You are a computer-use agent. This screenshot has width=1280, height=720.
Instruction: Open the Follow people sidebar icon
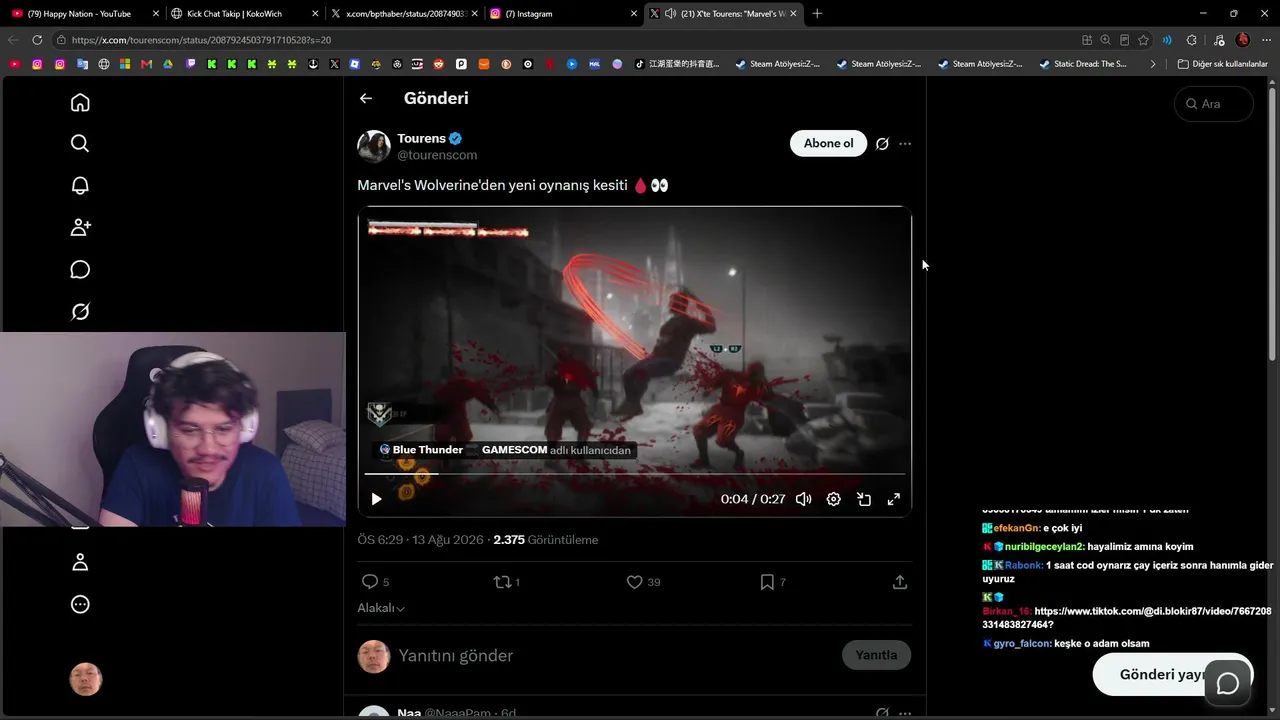[x=80, y=228]
